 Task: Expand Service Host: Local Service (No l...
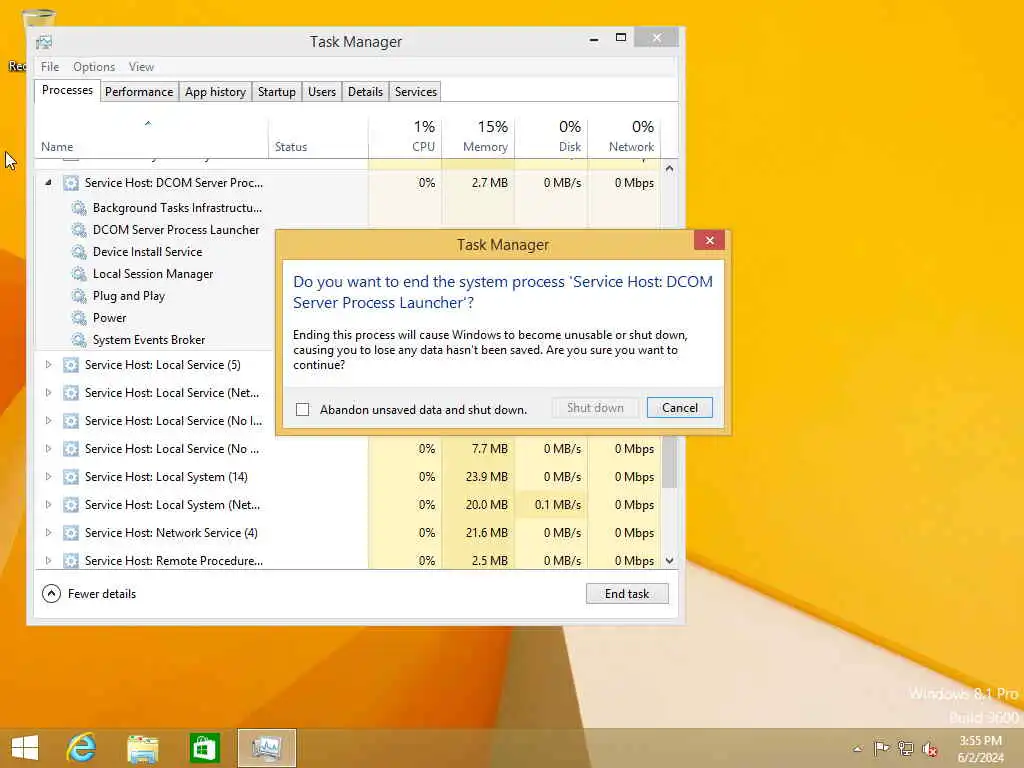click(x=48, y=421)
